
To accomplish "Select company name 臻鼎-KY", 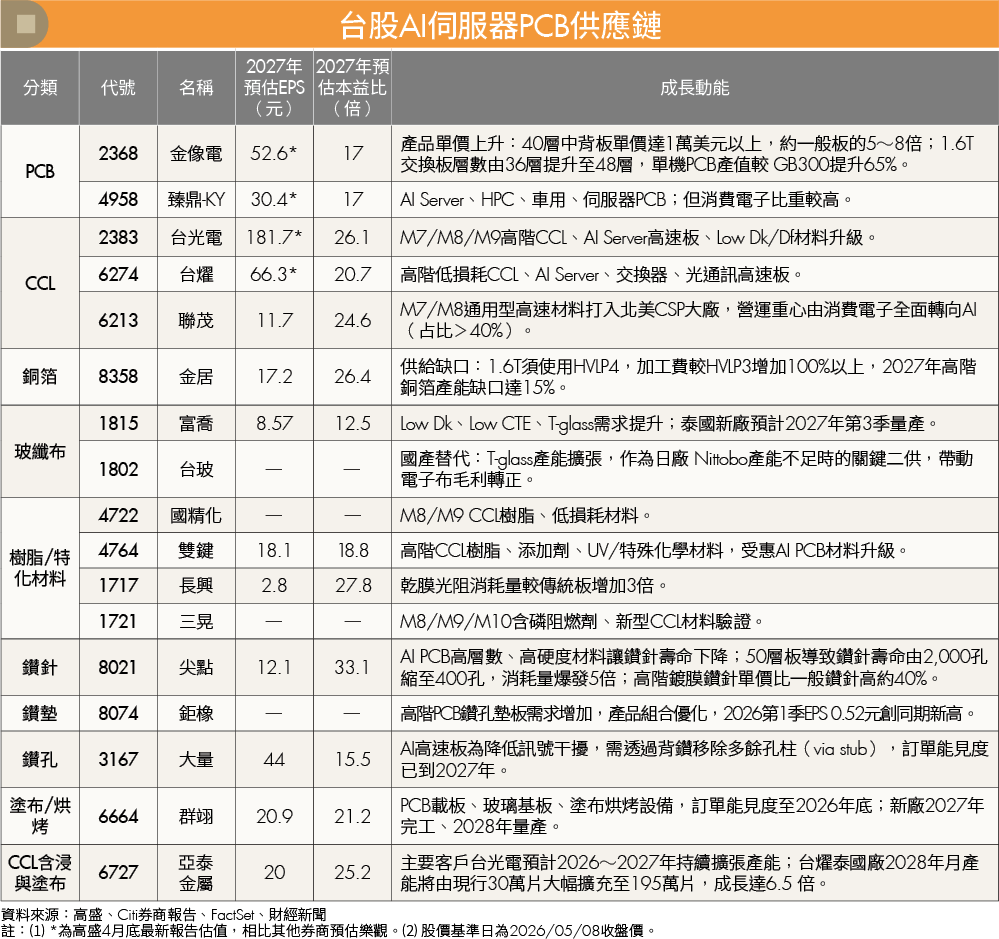I will pyautogui.click(x=196, y=199).
